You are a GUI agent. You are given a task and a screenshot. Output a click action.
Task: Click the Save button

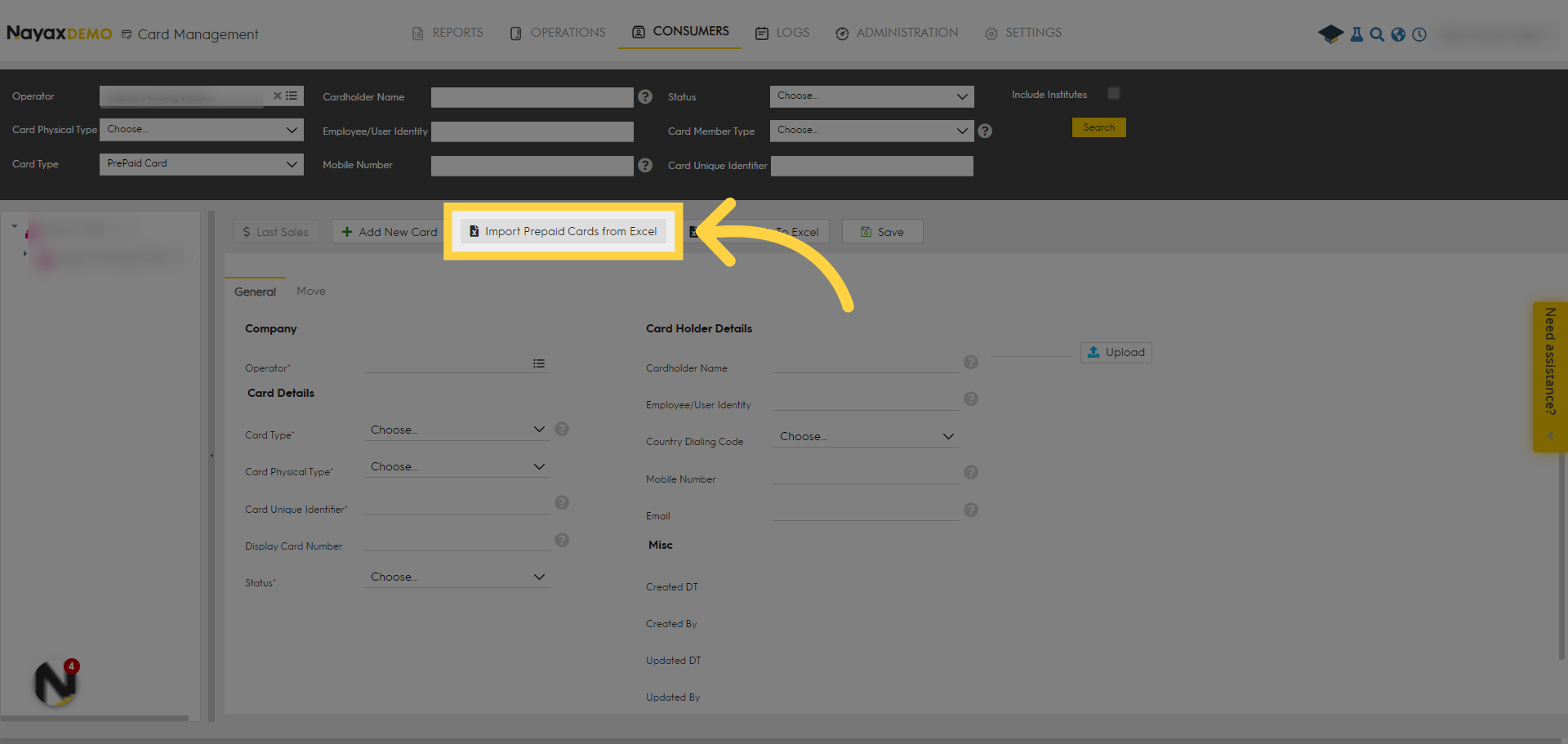[883, 232]
